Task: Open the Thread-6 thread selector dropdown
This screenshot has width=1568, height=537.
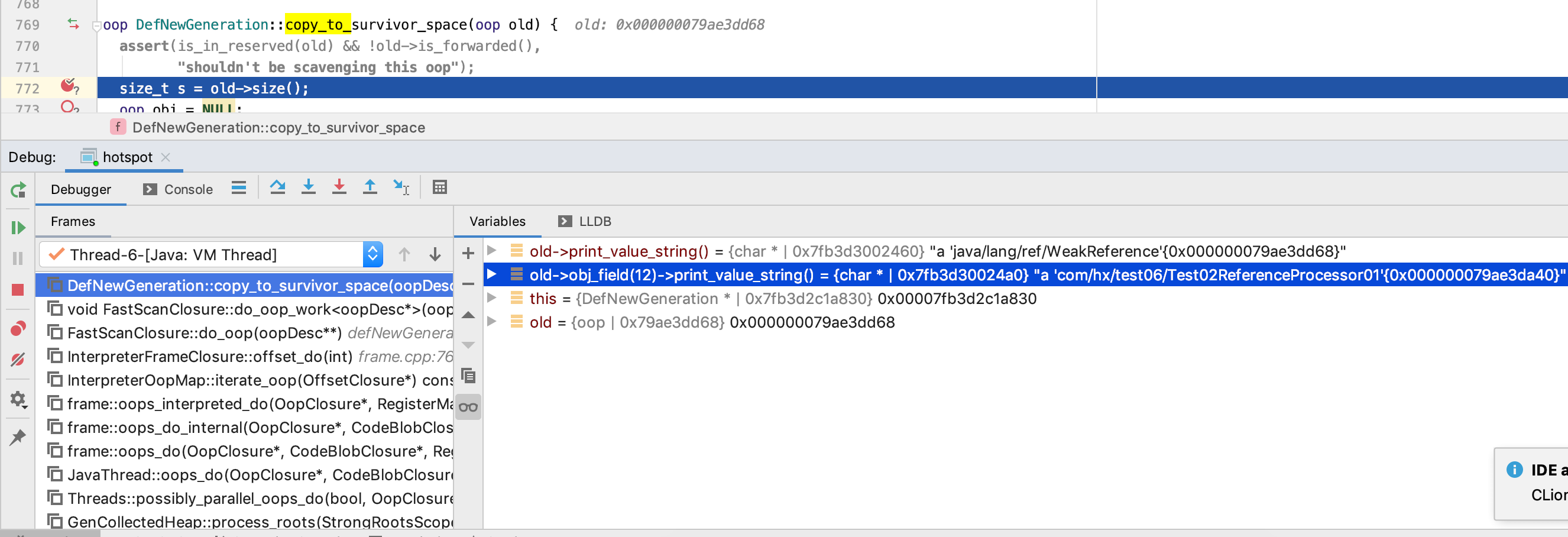Action: coord(371,254)
